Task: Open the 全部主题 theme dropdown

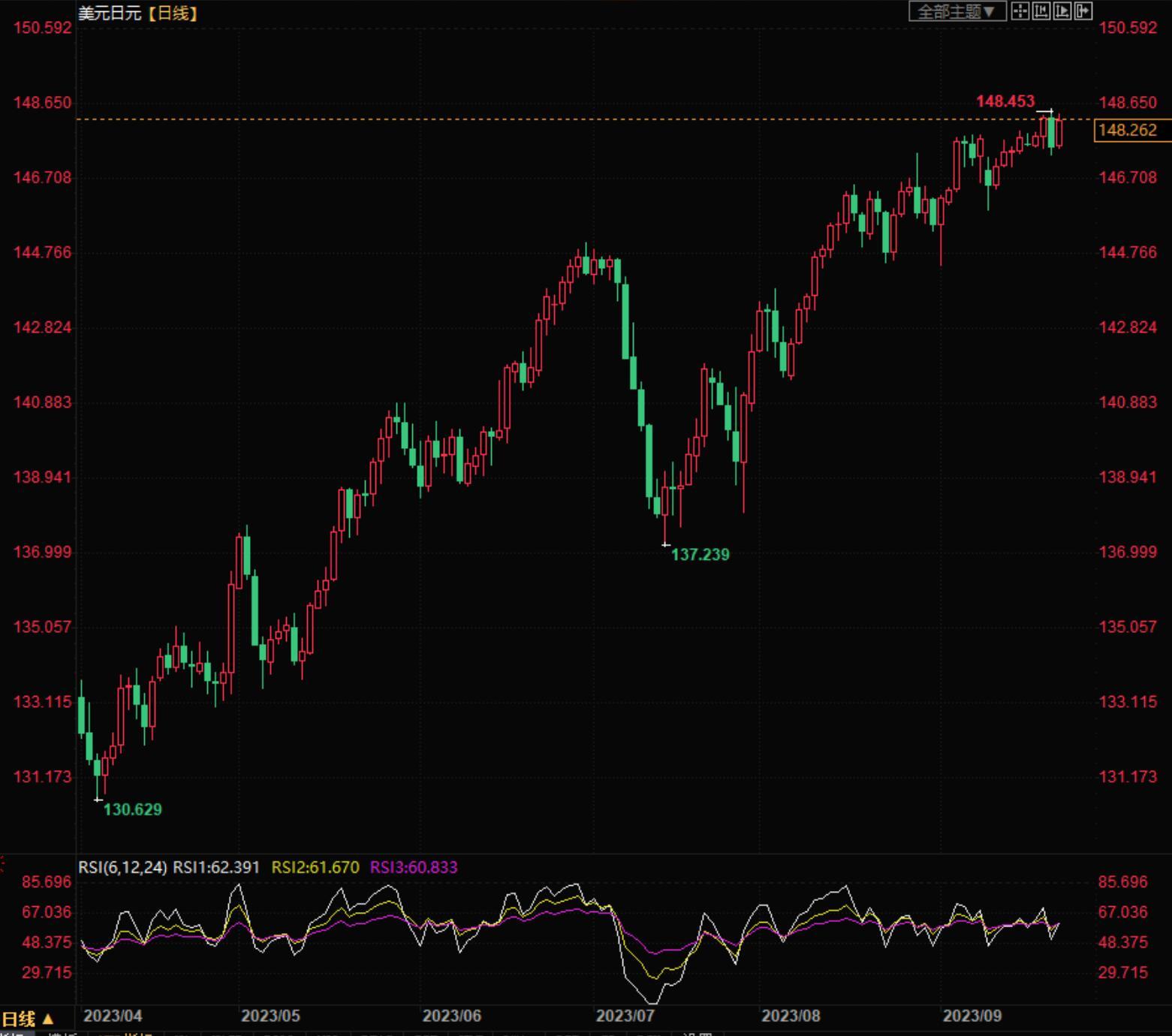Action: coord(957,11)
